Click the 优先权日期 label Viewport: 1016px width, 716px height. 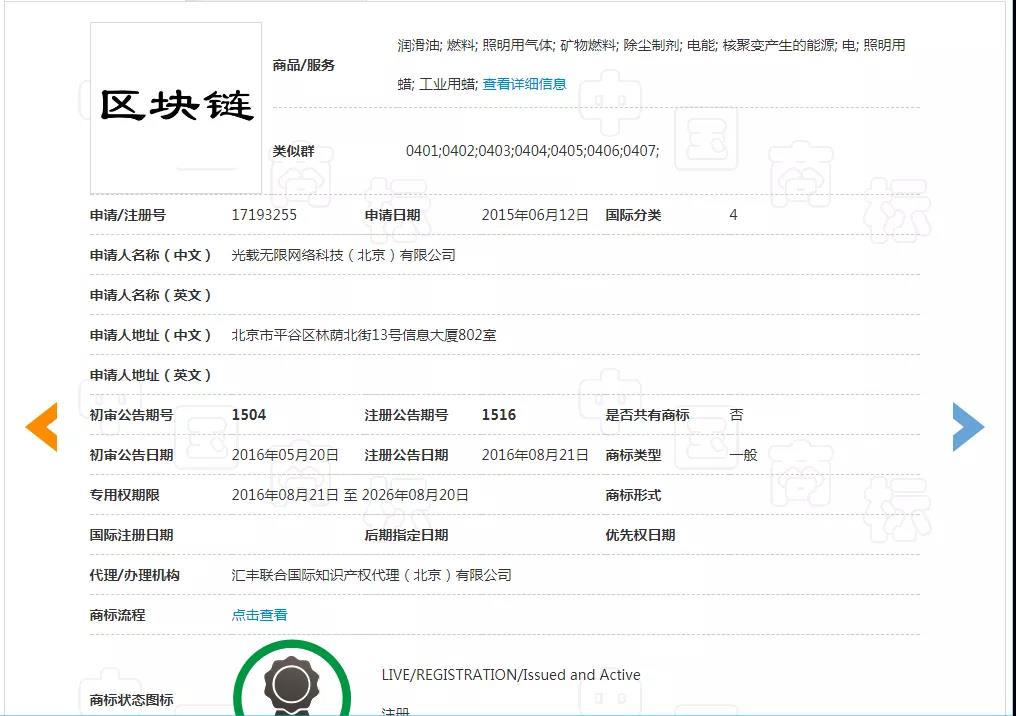click(640, 535)
